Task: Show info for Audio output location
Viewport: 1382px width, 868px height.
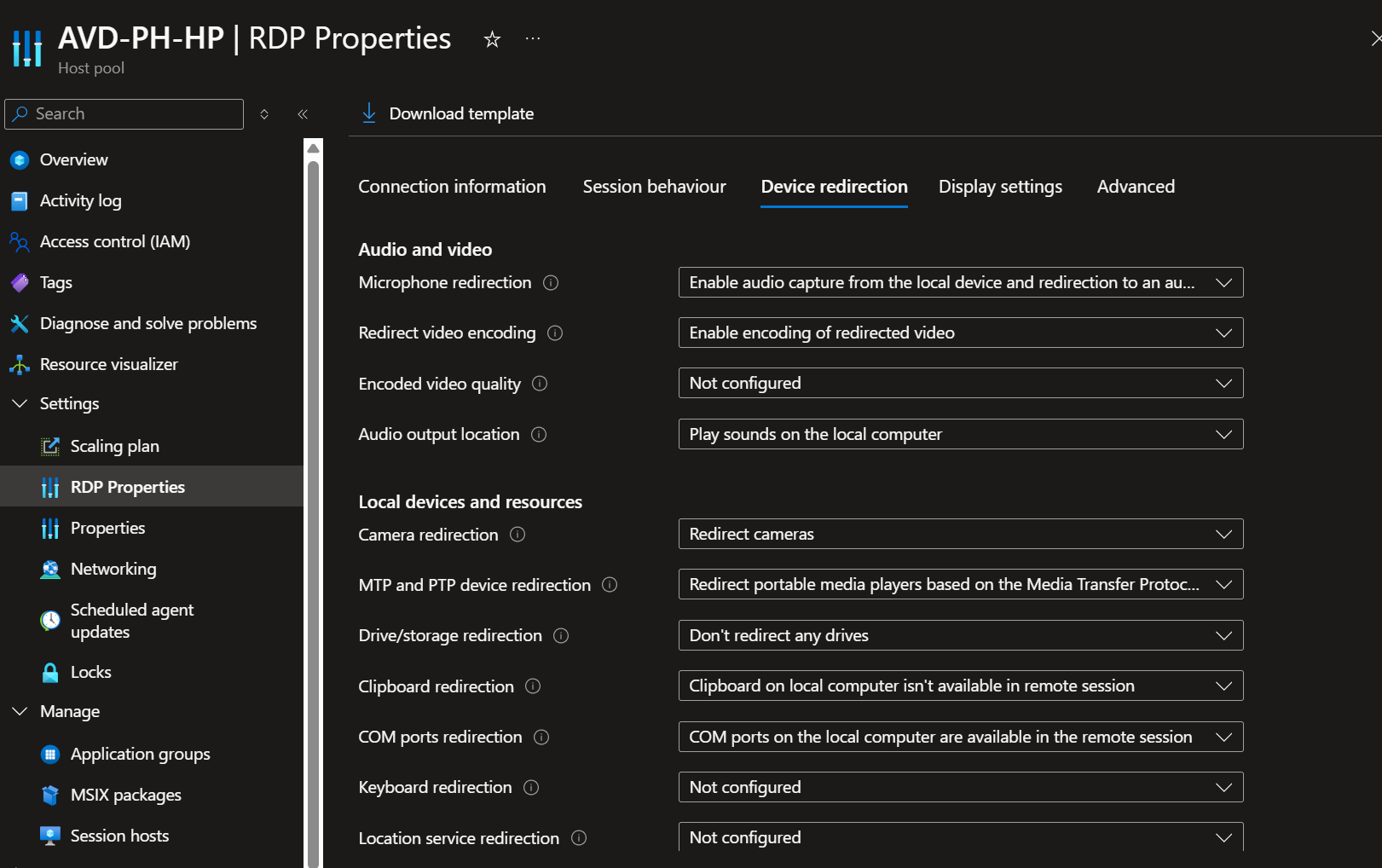Action: pos(539,434)
